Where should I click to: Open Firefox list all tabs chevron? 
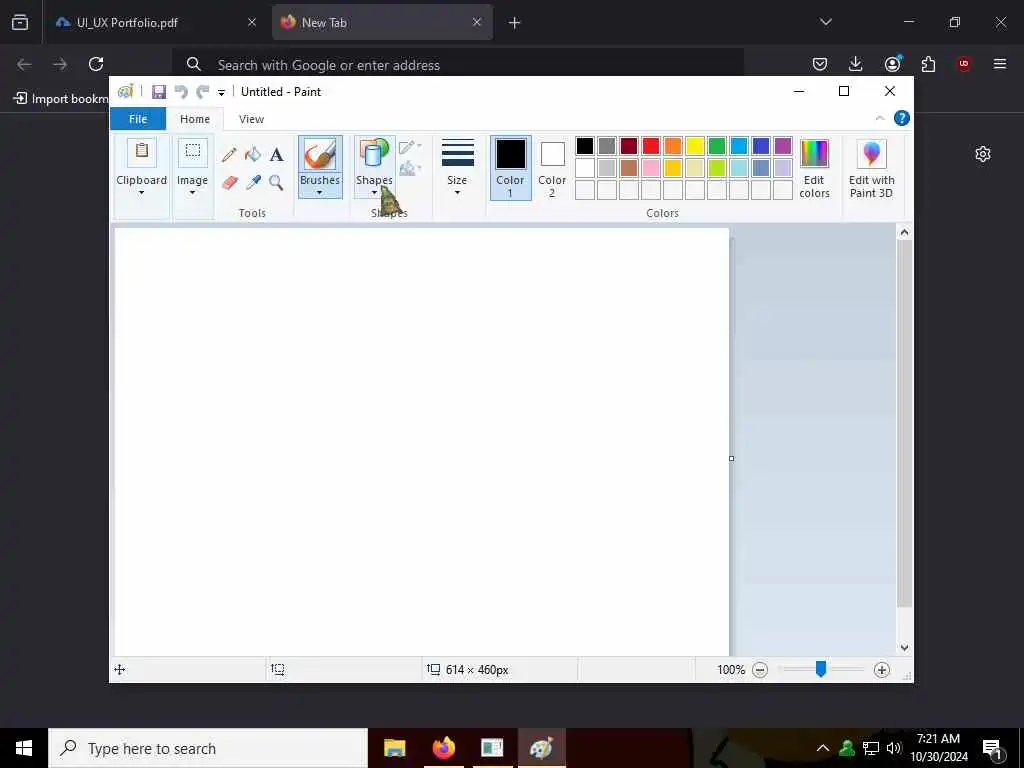click(825, 22)
